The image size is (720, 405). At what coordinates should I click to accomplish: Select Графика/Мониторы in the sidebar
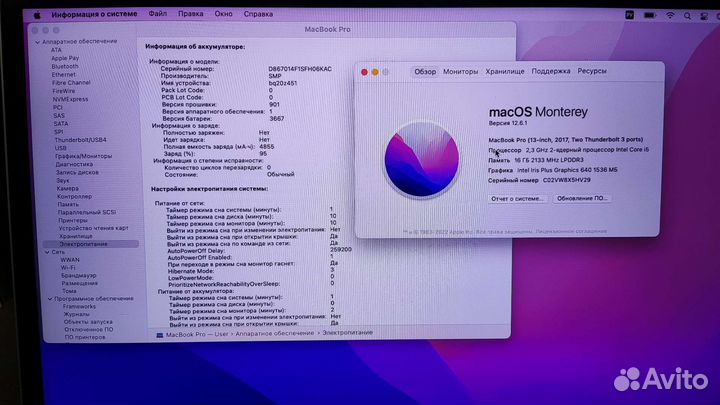[84, 156]
